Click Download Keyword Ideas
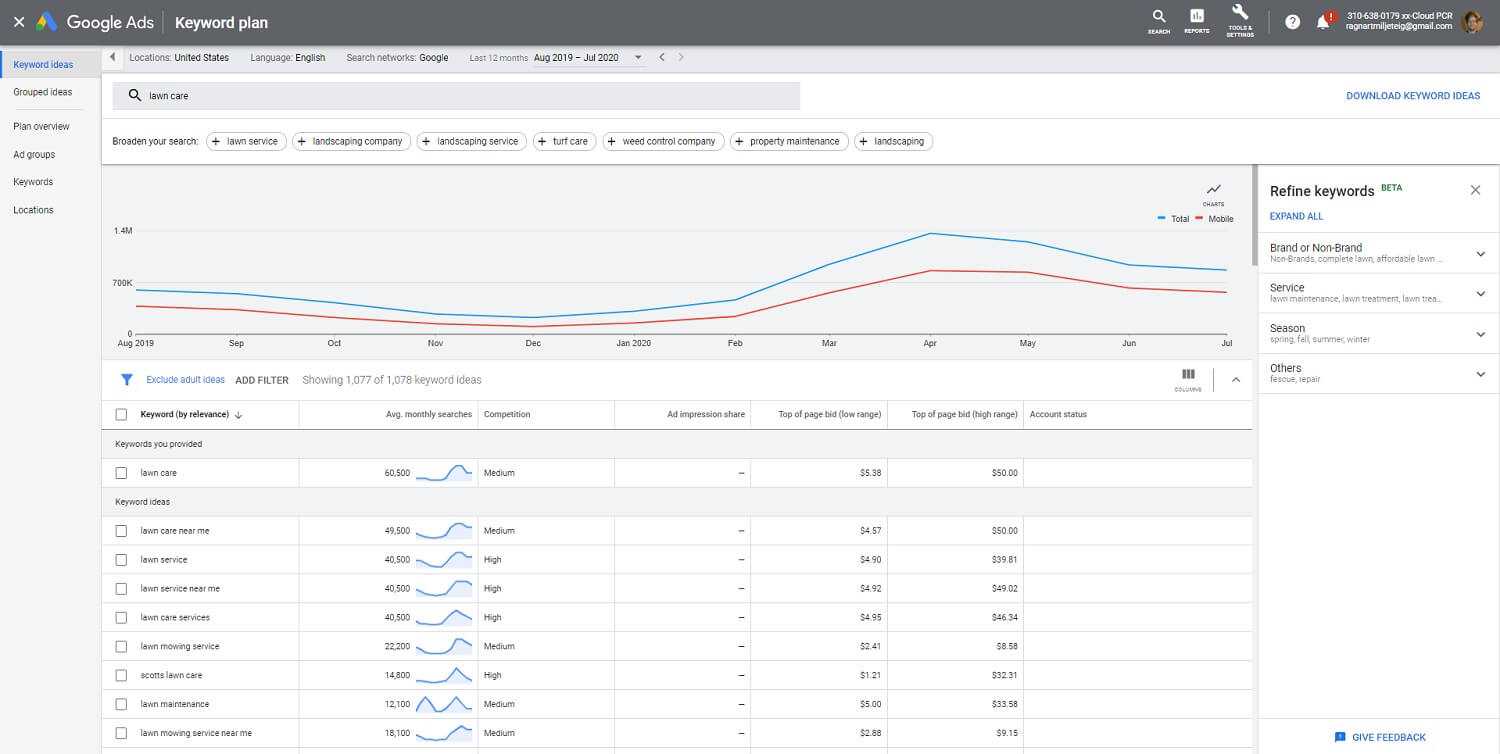 (1413, 96)
